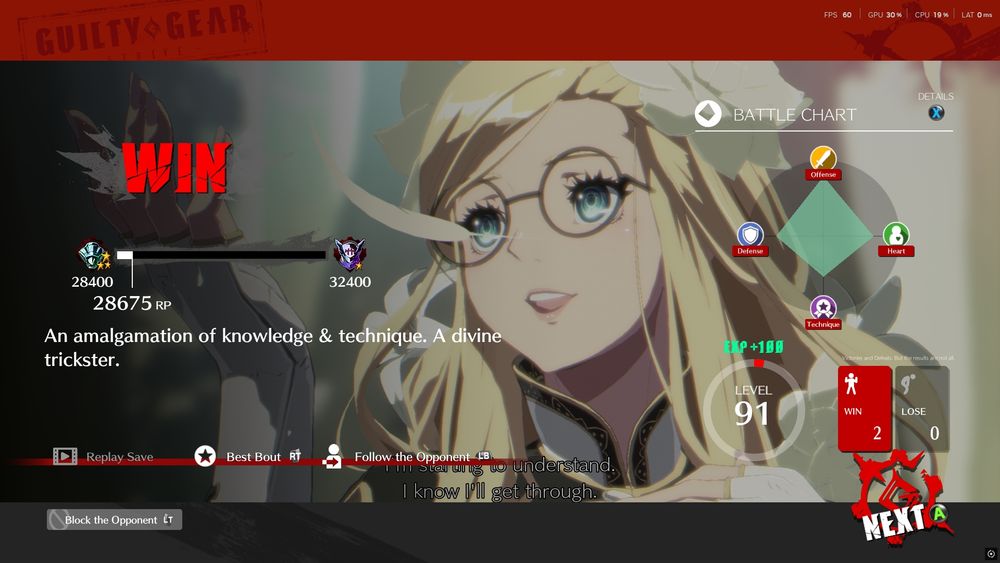Click the GPU 30% overlay readout
Viewport: 1000px width, 563px height.
point(885,15)
